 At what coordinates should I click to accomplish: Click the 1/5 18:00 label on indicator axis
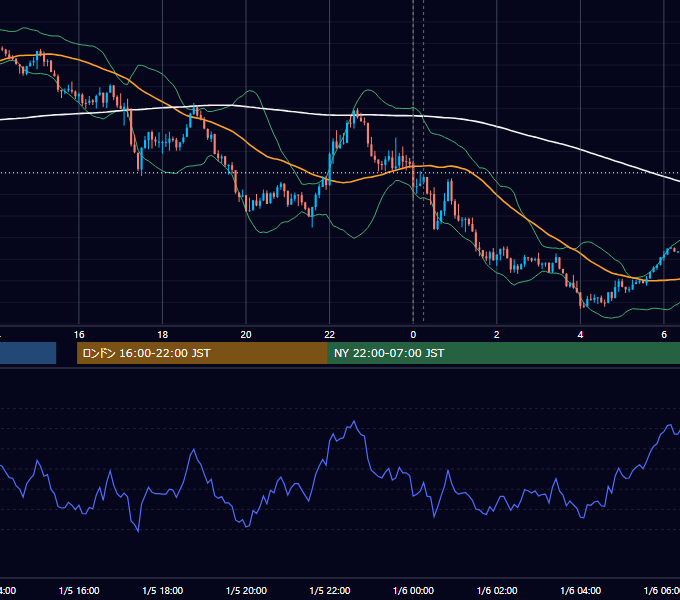coord(163,591)
